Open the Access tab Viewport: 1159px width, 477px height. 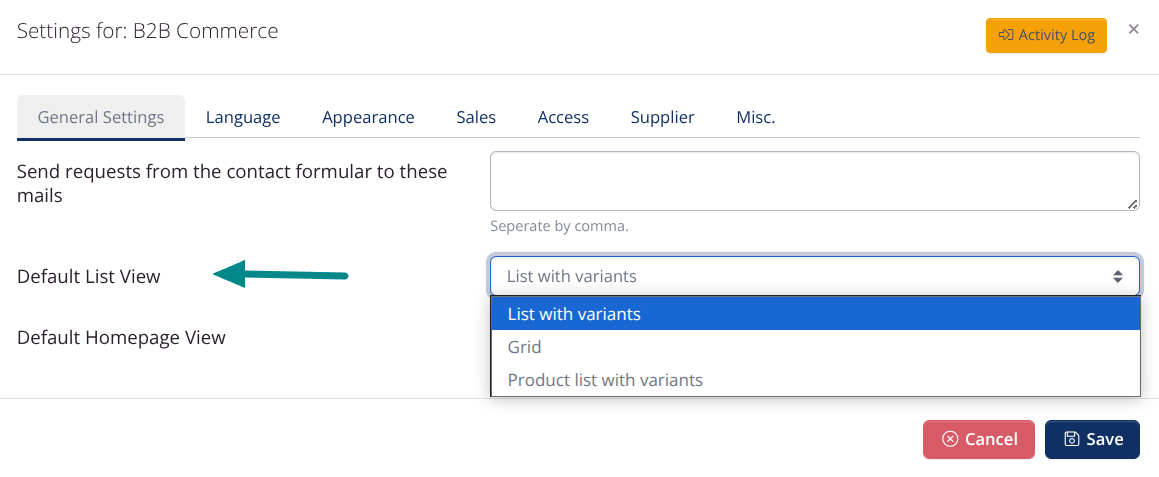coord(563,117)
